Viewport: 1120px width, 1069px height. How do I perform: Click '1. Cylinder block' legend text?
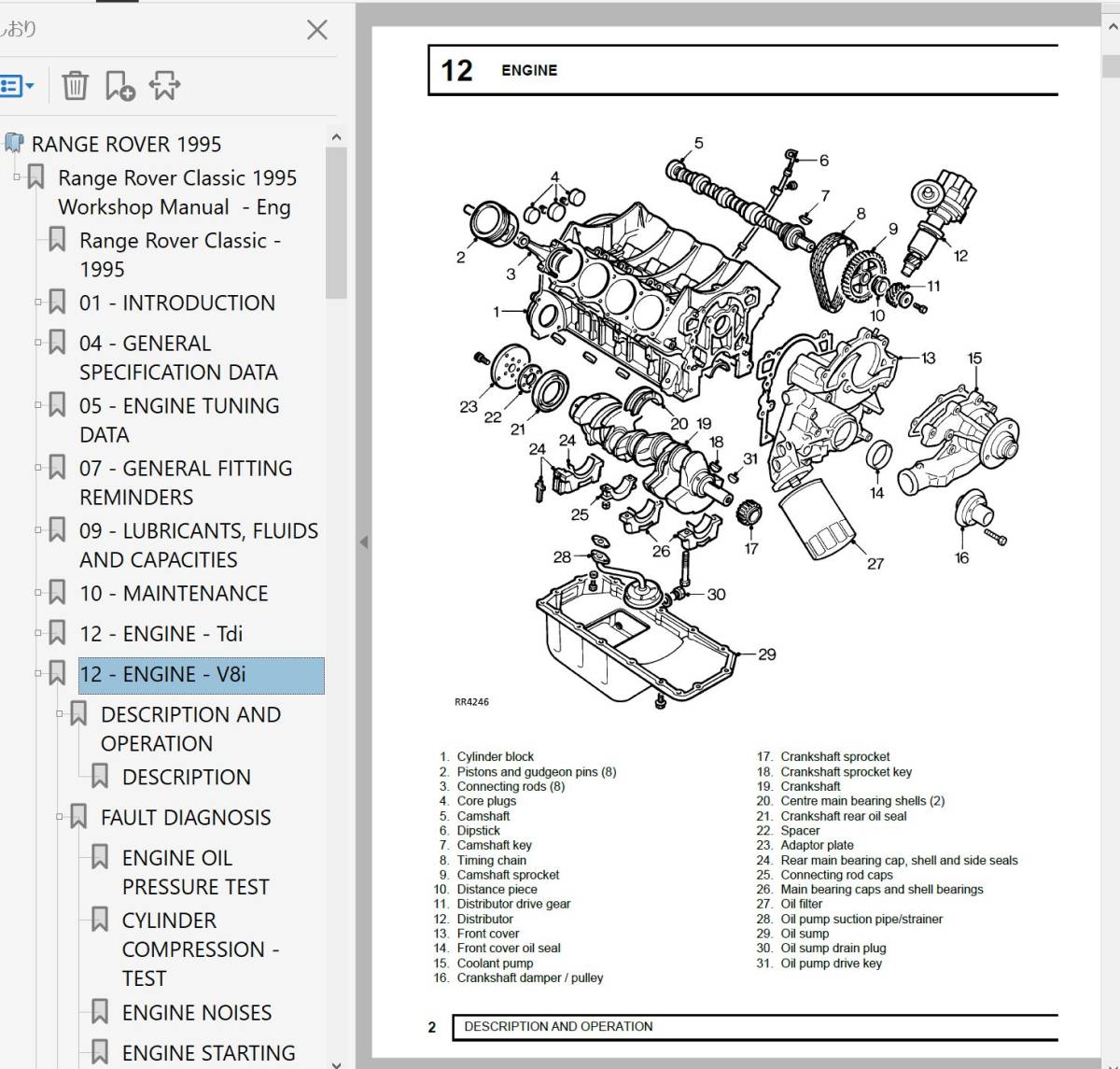(x=486, y=756)
